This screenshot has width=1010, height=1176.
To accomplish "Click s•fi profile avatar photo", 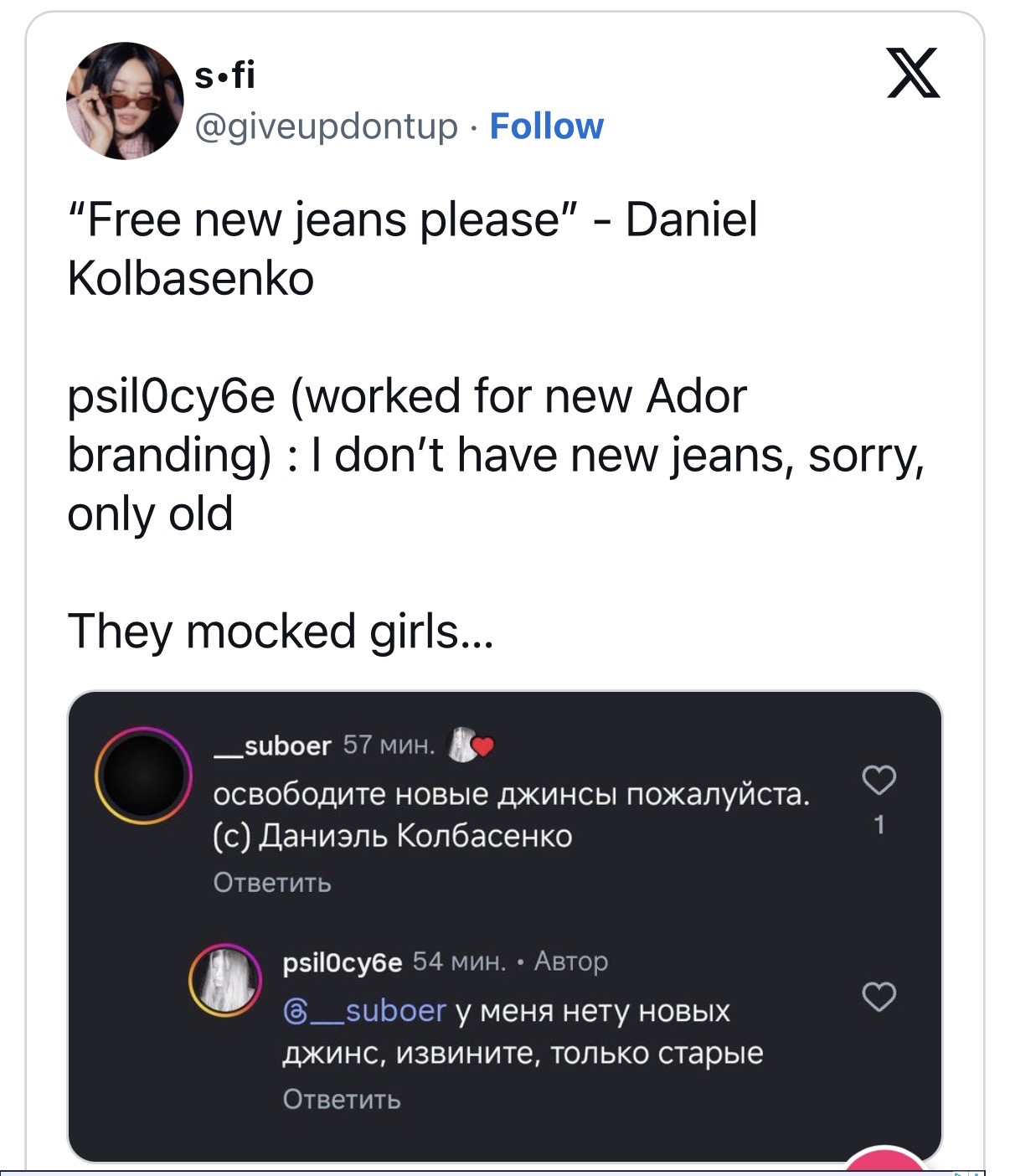I will point(125,101).
